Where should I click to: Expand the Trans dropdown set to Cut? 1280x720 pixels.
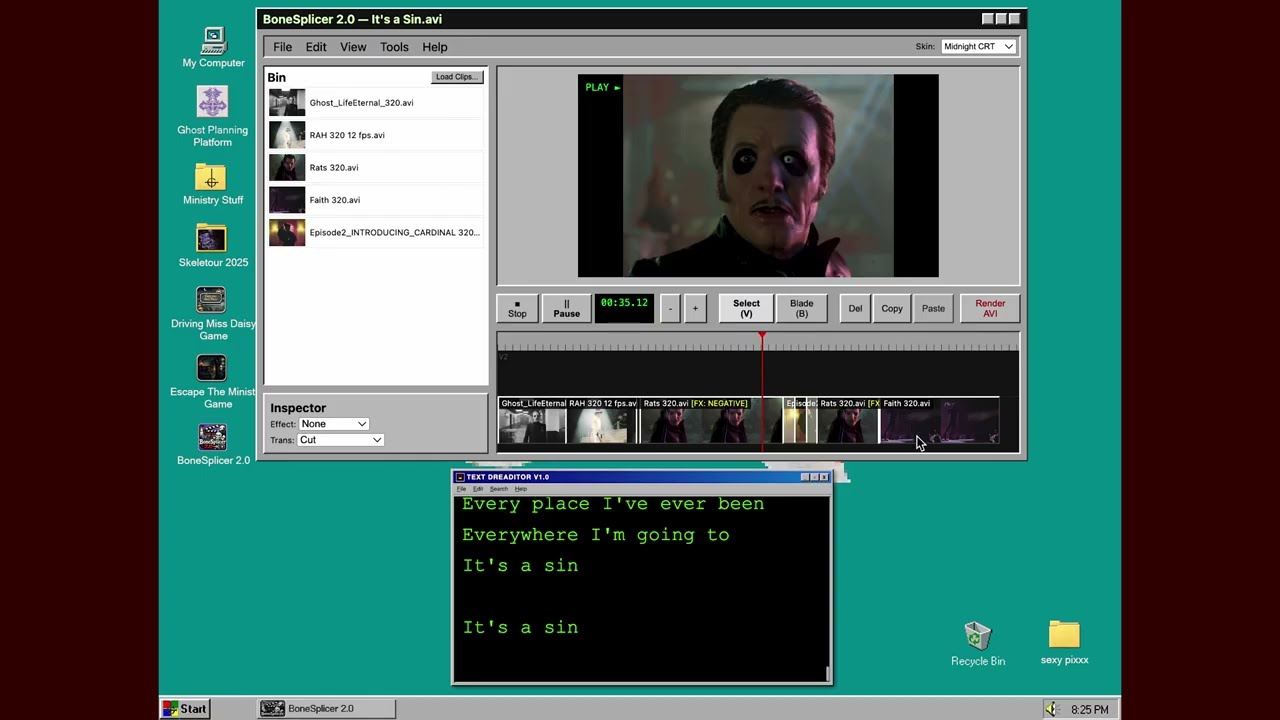pyautogui.click(x=340, y=440)
